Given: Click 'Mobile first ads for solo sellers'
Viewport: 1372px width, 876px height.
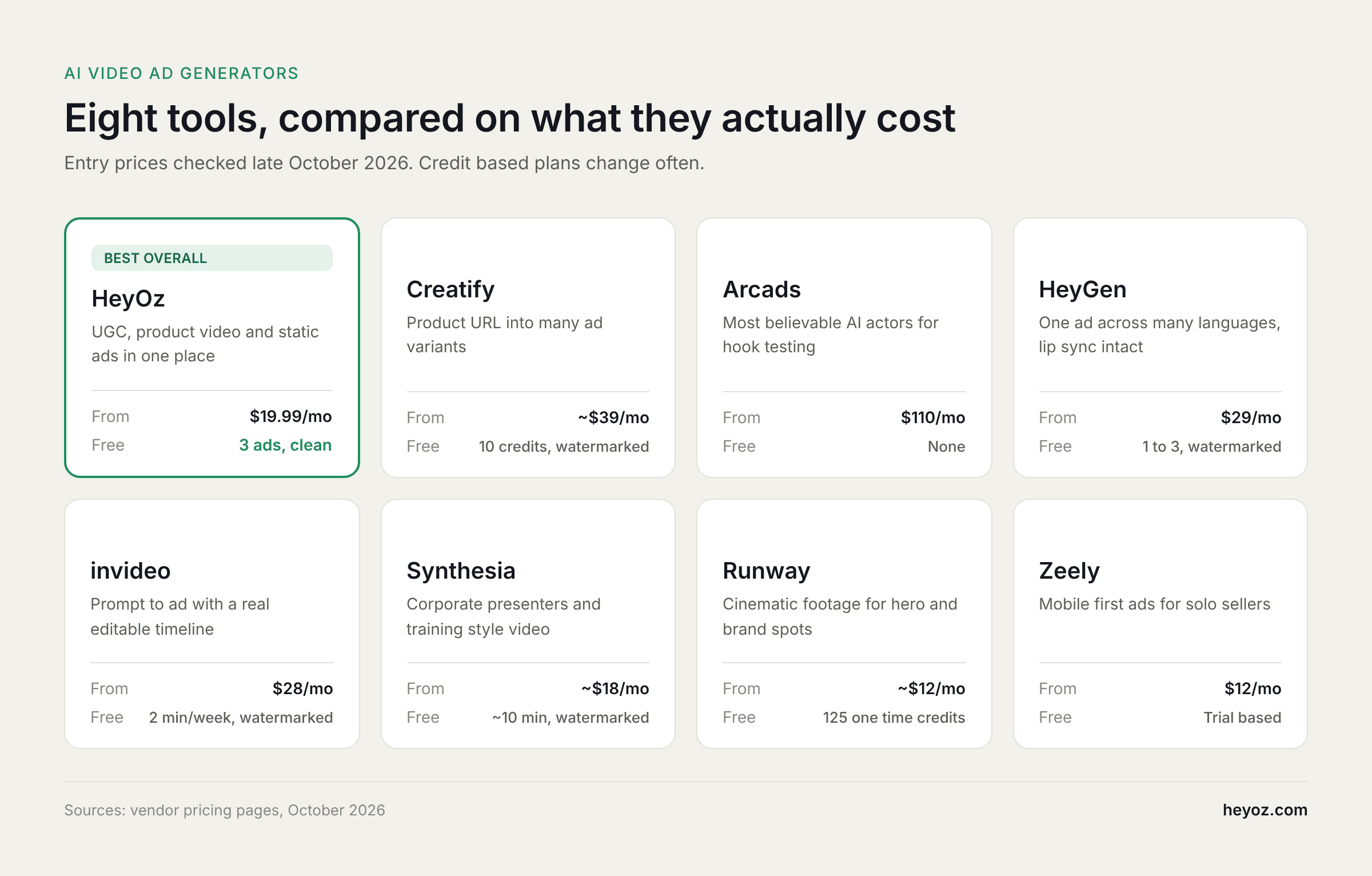Looking at the screenshot, I should point(1154,604).
